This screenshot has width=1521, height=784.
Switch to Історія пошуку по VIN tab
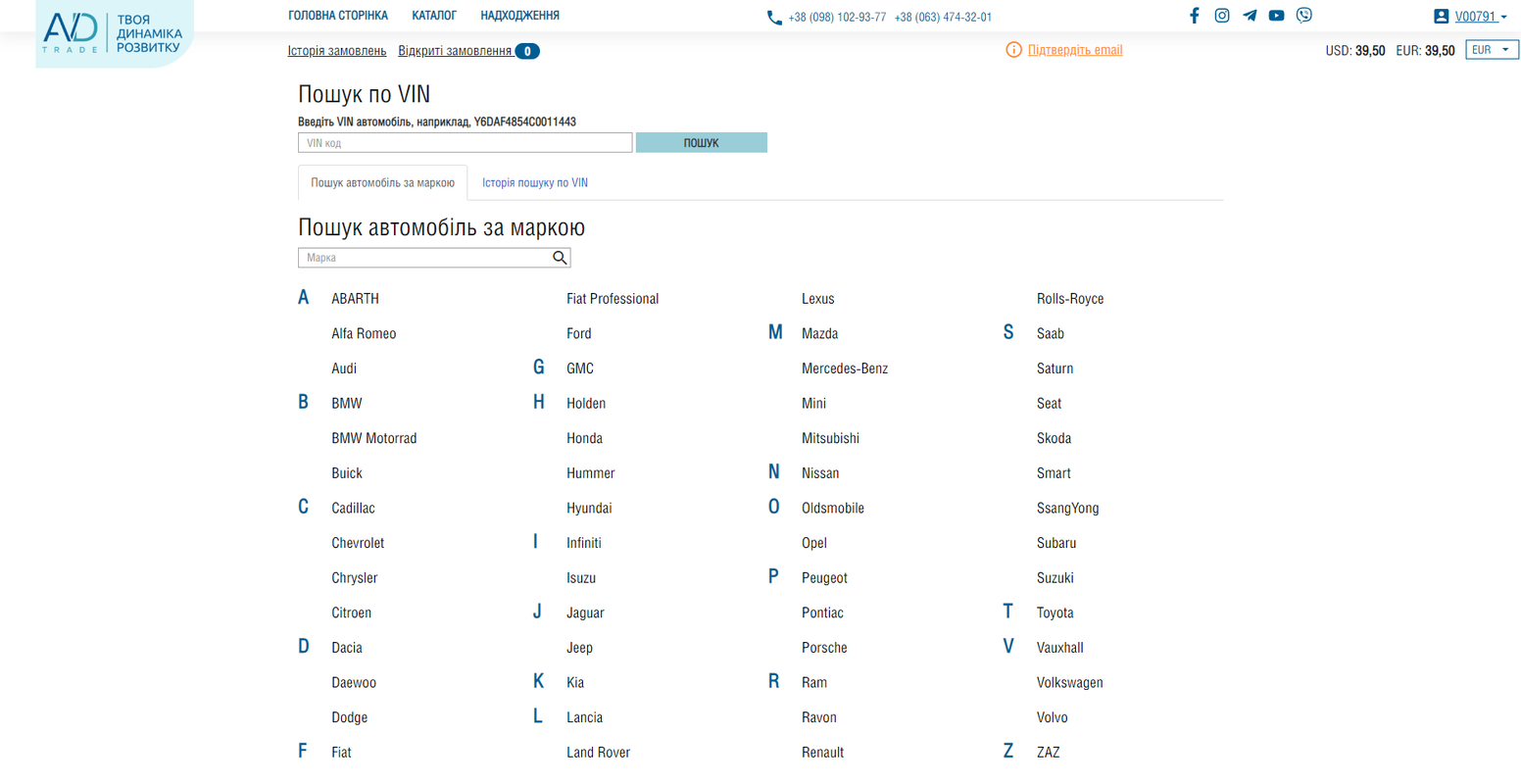pos(535,183)
